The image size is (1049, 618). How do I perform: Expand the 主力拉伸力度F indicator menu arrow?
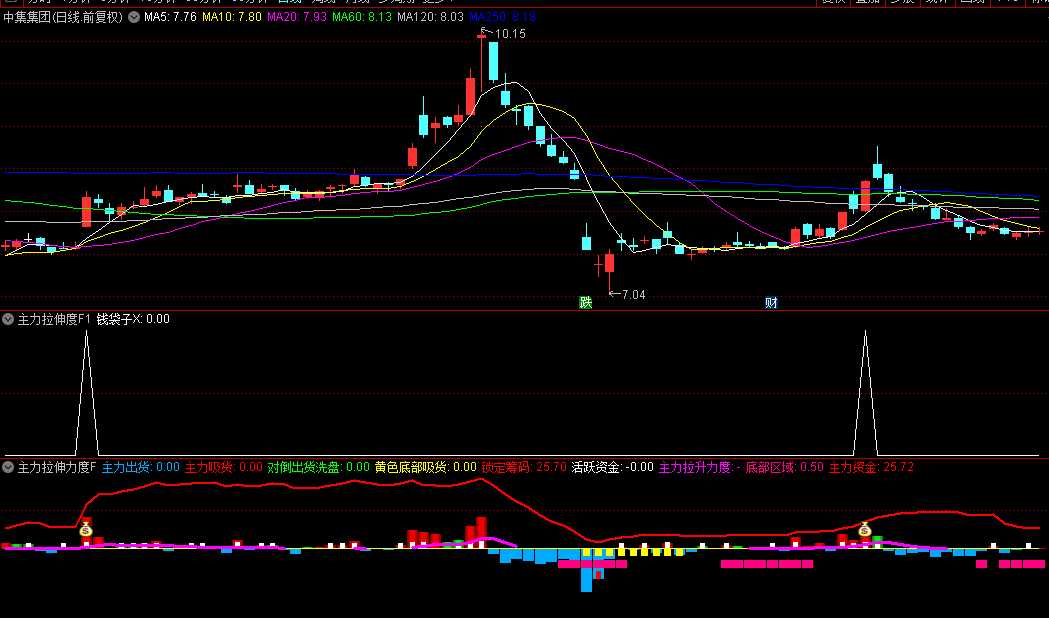point(8,467)
